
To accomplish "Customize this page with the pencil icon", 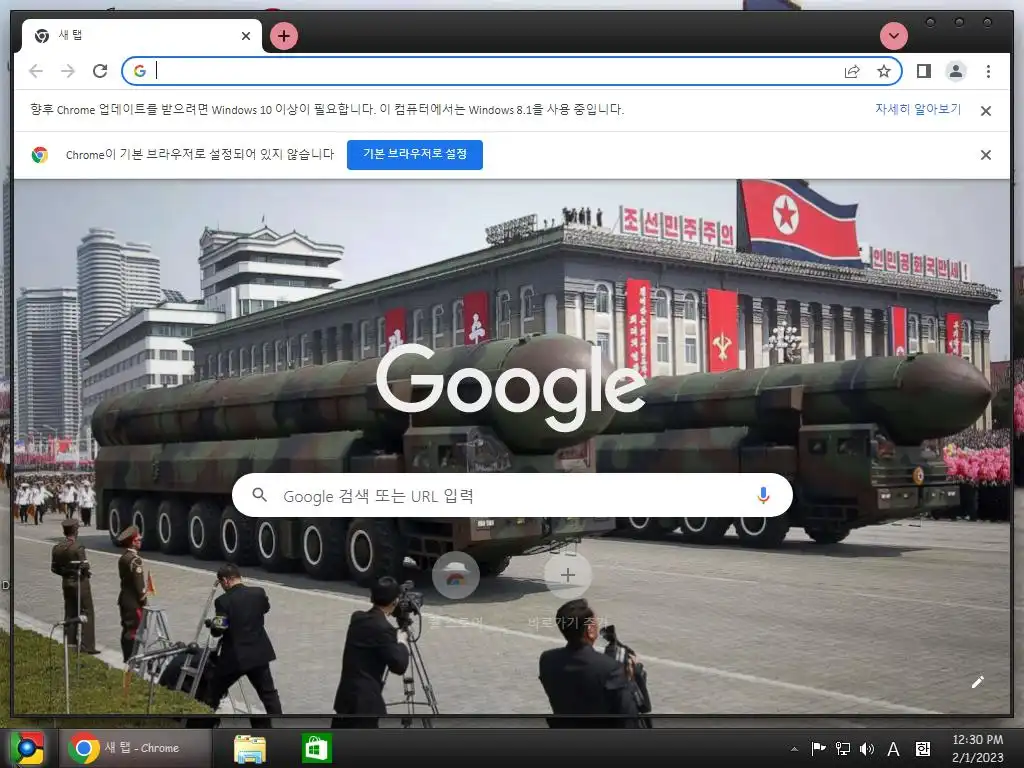I will (x=978, y=682).
